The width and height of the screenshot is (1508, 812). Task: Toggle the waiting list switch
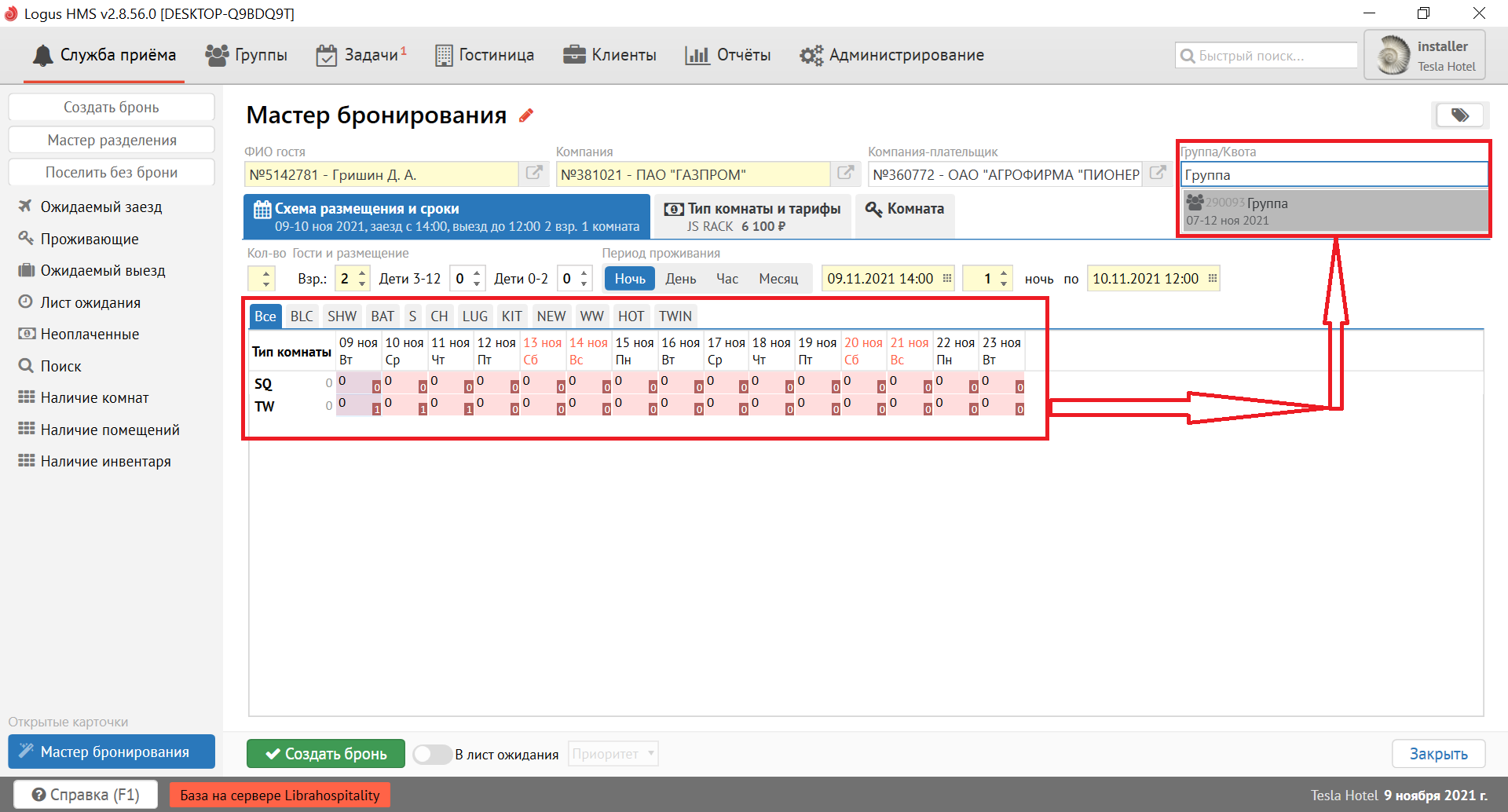(431, 755)
